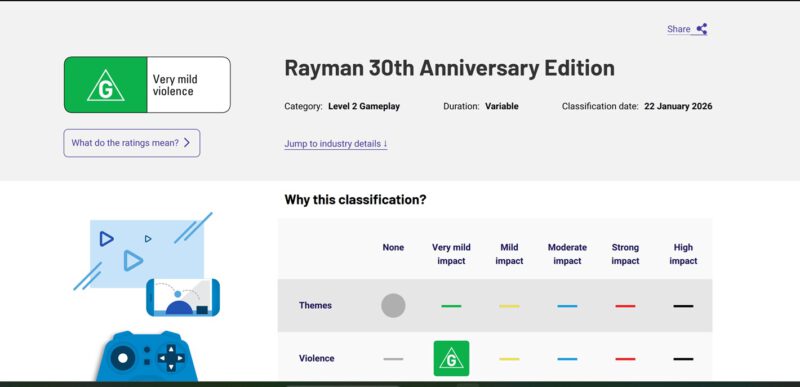Image resolution: width=800 pixels, height=387 pixels.
Task: Click the 'High impact' column header
Action: point(683,254)
